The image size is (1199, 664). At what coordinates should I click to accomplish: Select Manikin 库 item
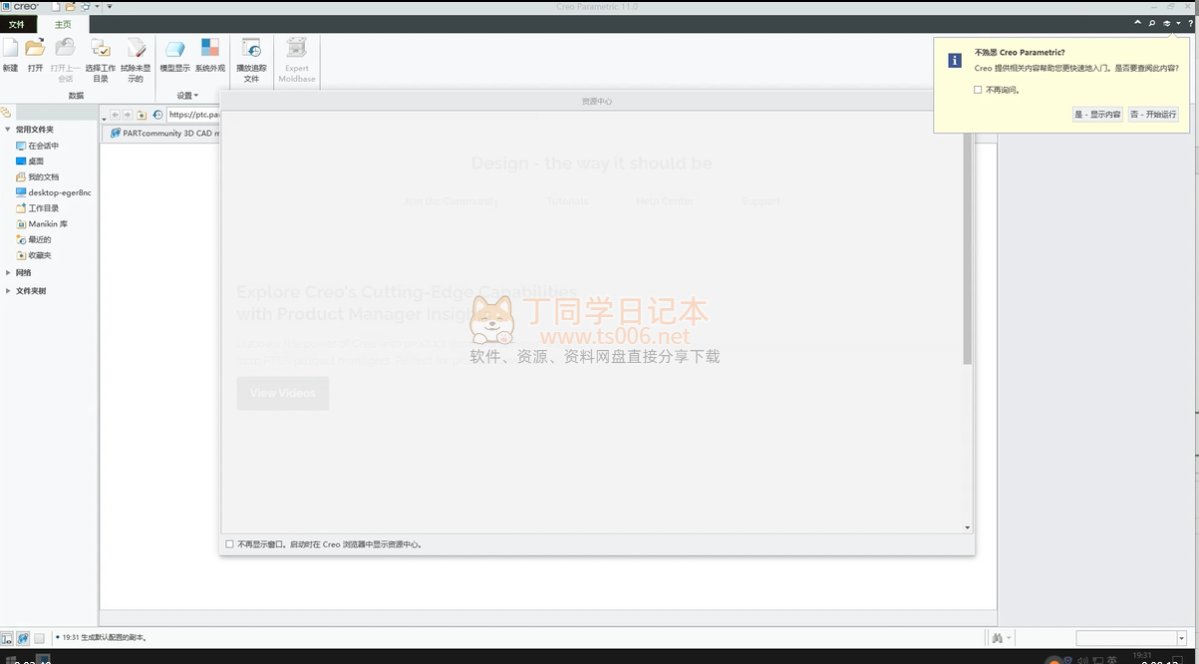42,224
